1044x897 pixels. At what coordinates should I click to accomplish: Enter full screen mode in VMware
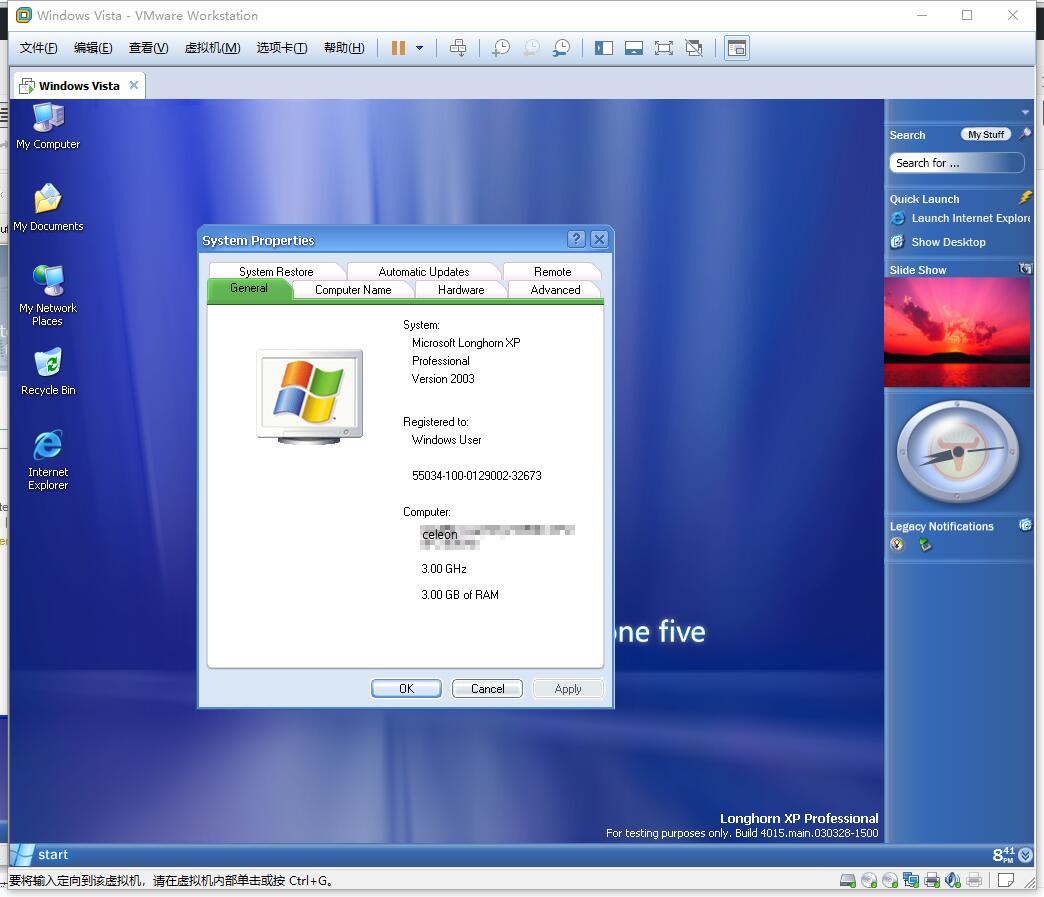(x=664, y=48)
